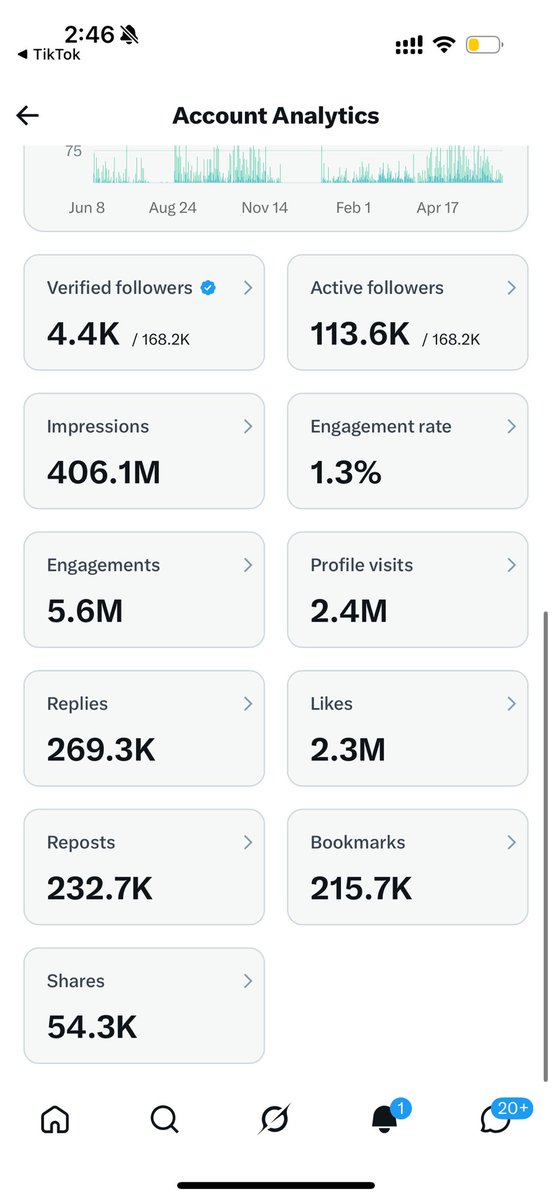Tap the back arrow in the header
Screen dimensions: 552x1200
[x=28, y=116]
